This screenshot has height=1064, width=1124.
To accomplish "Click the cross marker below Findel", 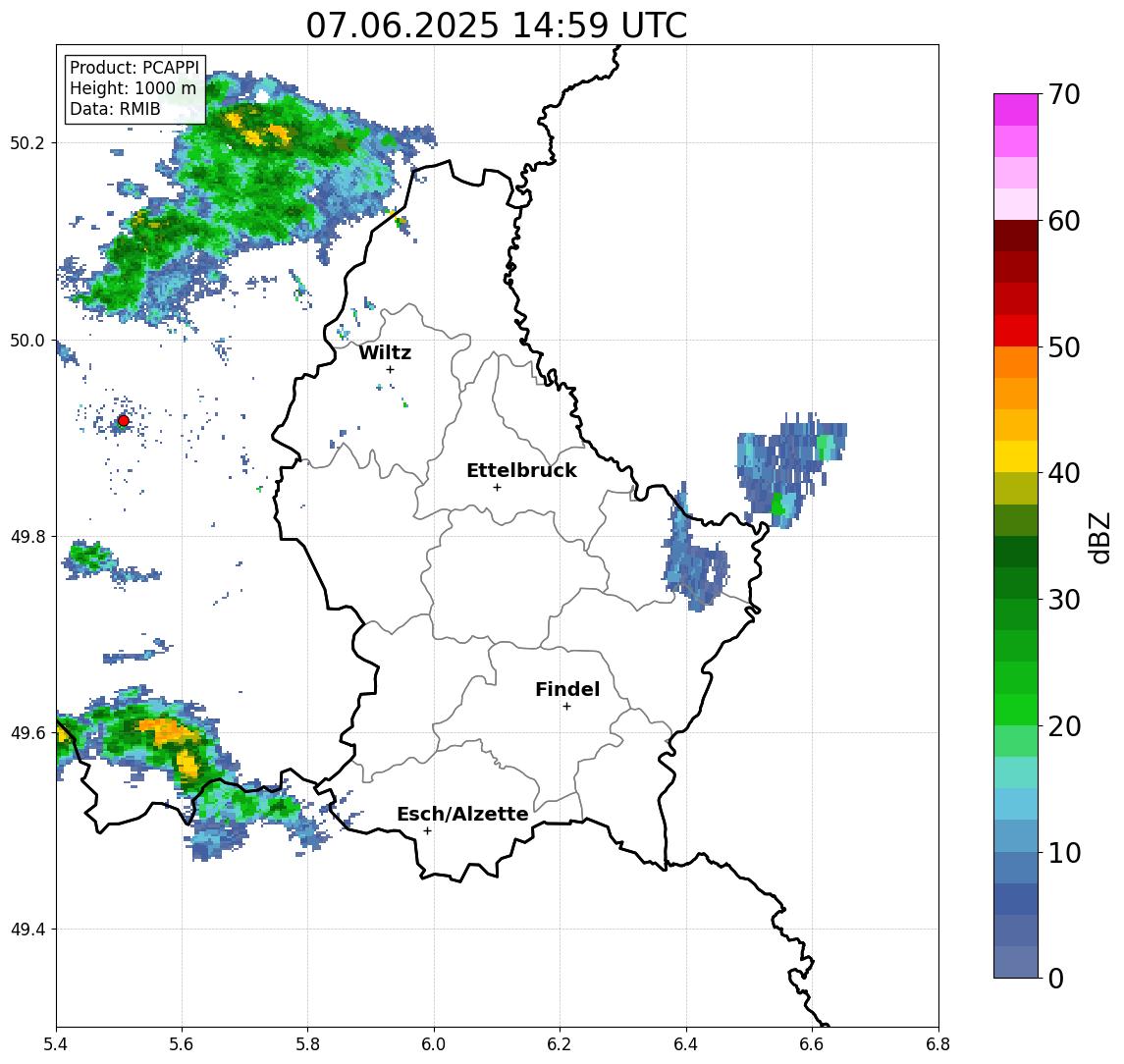I will coord(566,707).
